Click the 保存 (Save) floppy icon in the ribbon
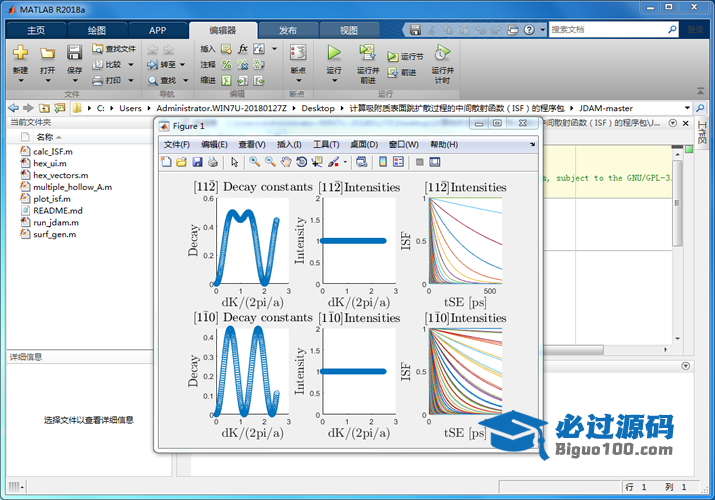 74,52
